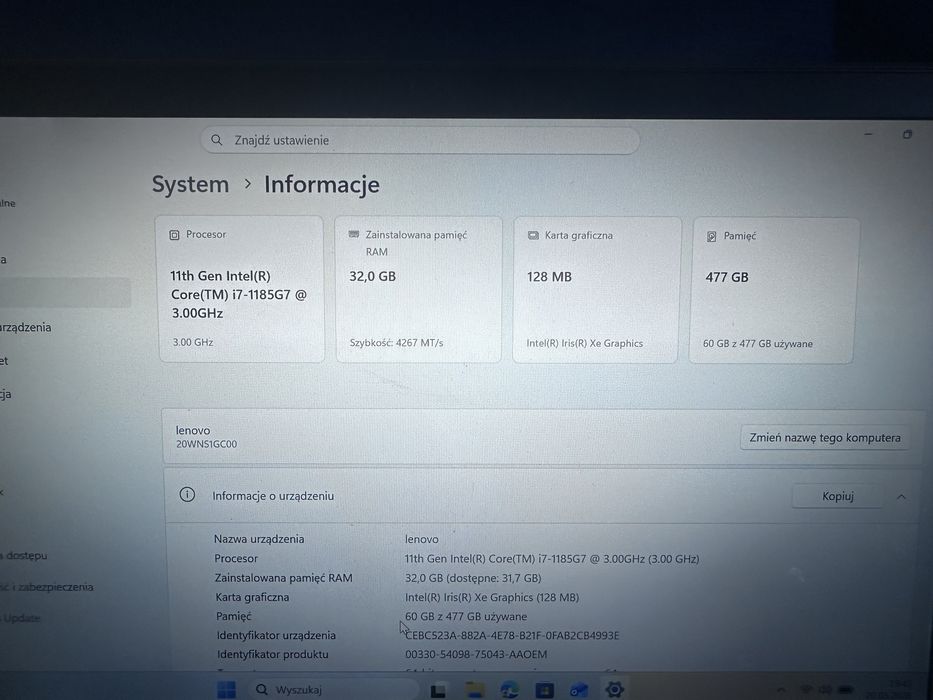Open the Windows Start menu
933x700 pixels.
227,689
